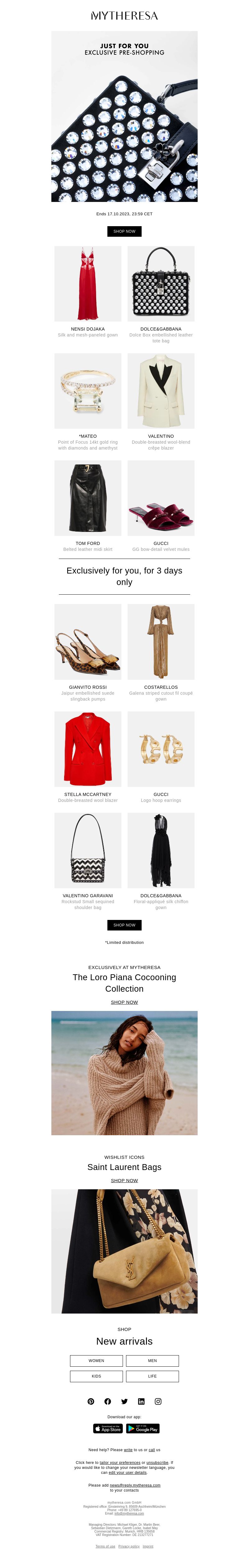Open the Facebook social icon
Image resolution: width=249 pixels, height=1568 pixels.
click(x=107, y=1401)
